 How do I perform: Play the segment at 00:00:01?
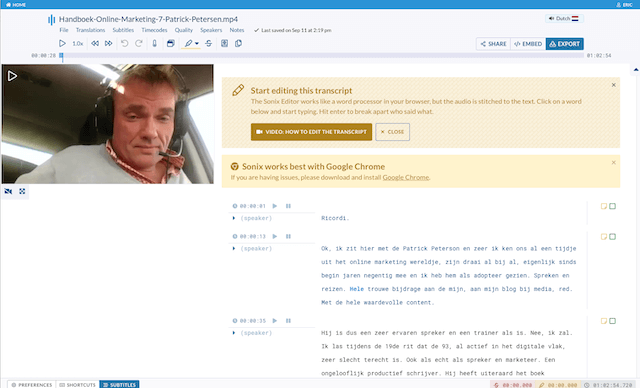275,206
